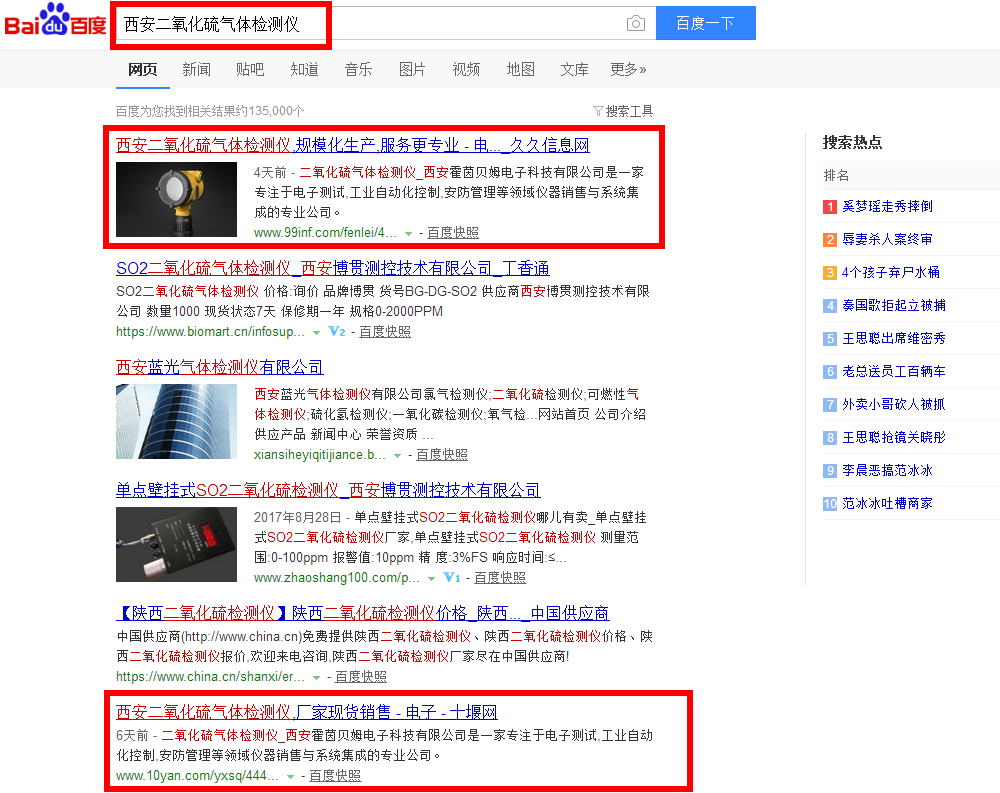Expand dropdown arrow next to www.99inf.com URL
Image resolution: width=1000 pixels, height=793 pixels.
click(408, 233)
